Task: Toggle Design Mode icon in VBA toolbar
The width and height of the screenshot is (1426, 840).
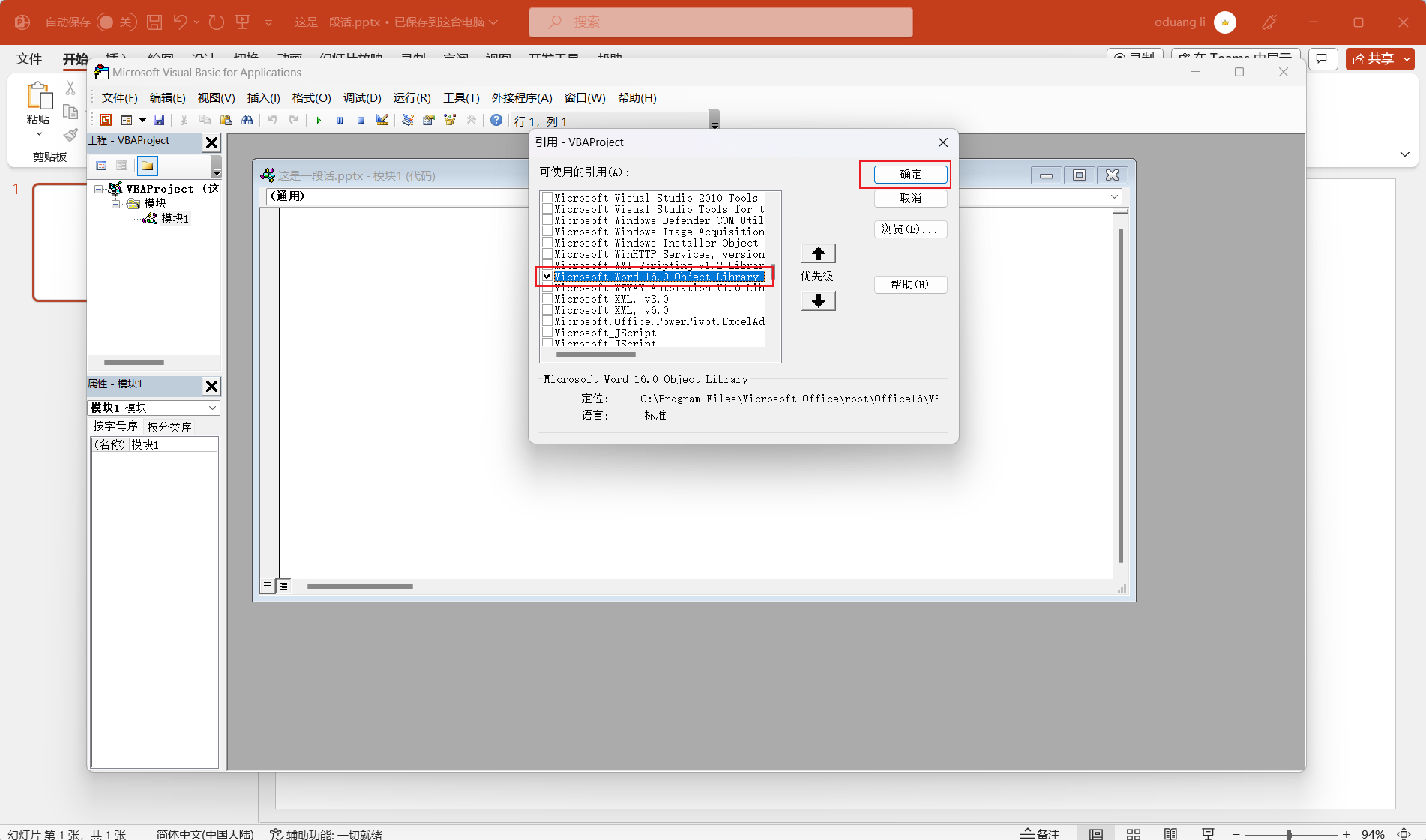Action: pos(382,120)
